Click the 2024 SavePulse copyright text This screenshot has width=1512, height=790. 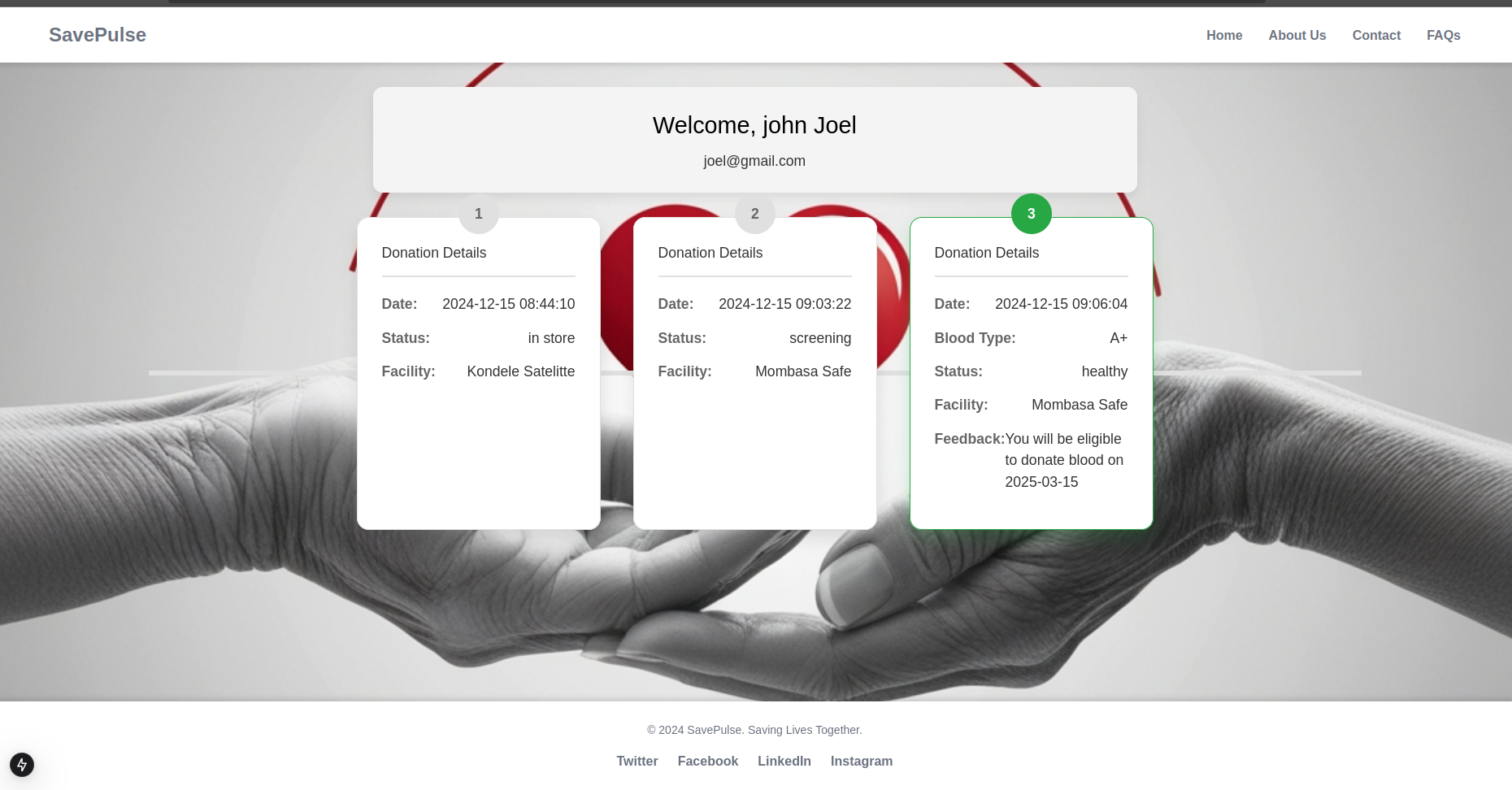(754, 730)
